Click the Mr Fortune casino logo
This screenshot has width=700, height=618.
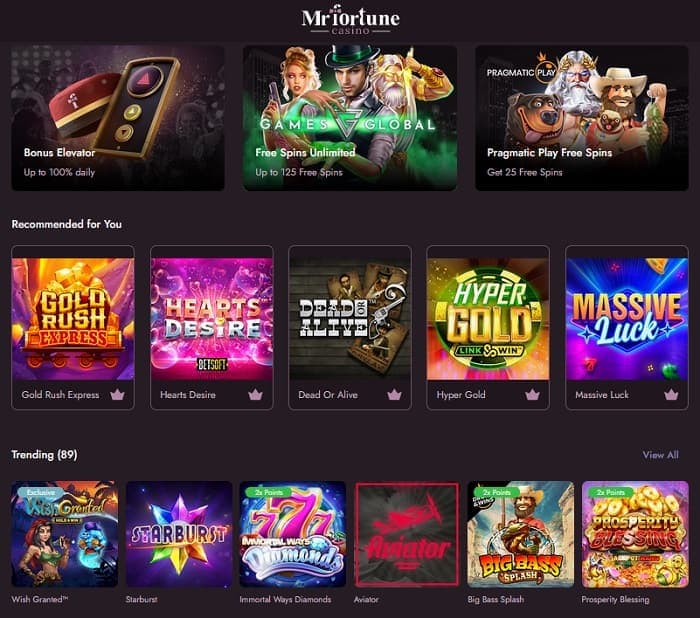click(350, 19)
